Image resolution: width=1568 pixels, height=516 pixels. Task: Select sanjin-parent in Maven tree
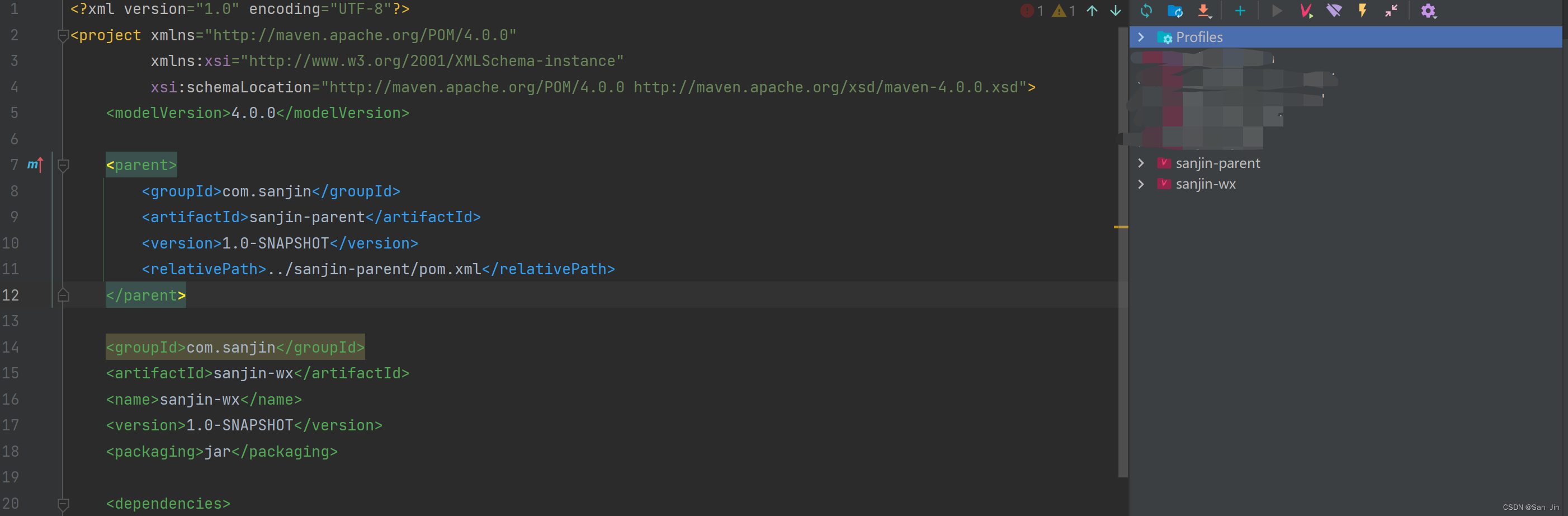(1217, 163)
